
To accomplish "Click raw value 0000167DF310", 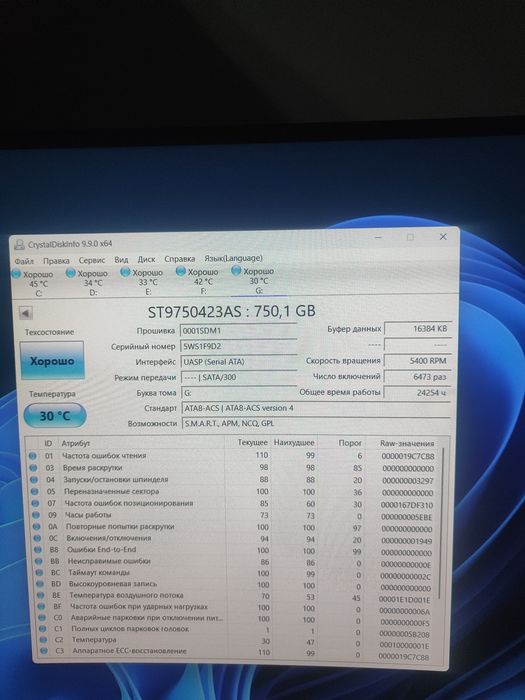I will point(407,505).
